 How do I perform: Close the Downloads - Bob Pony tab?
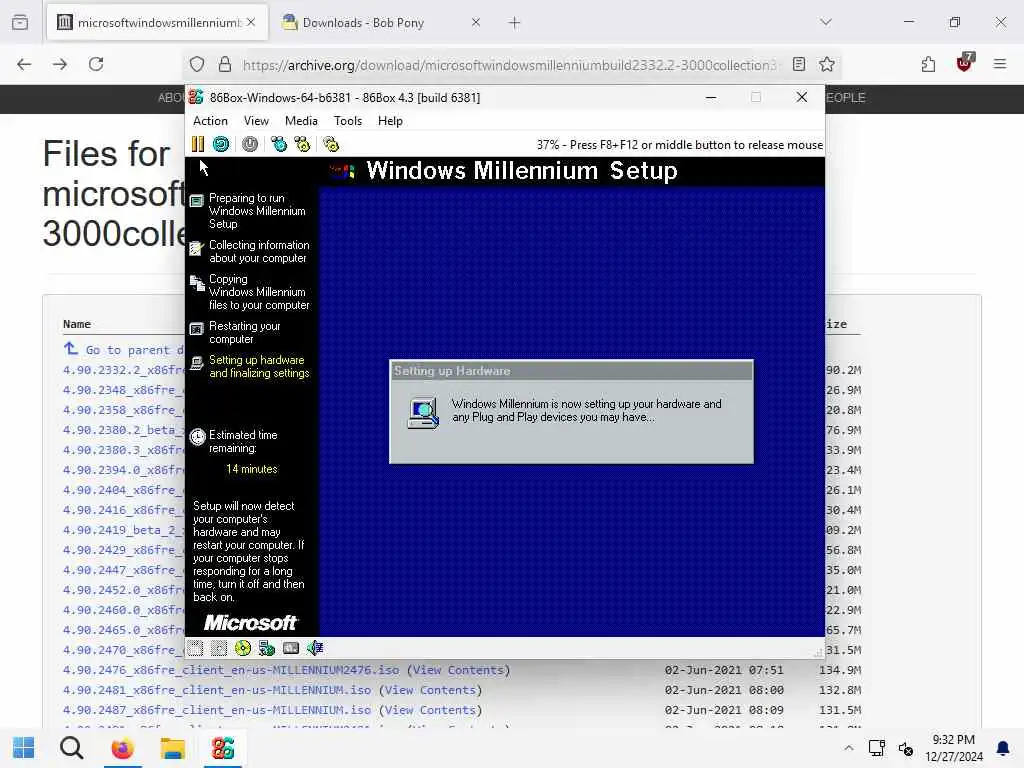click(x=475, y=23)
